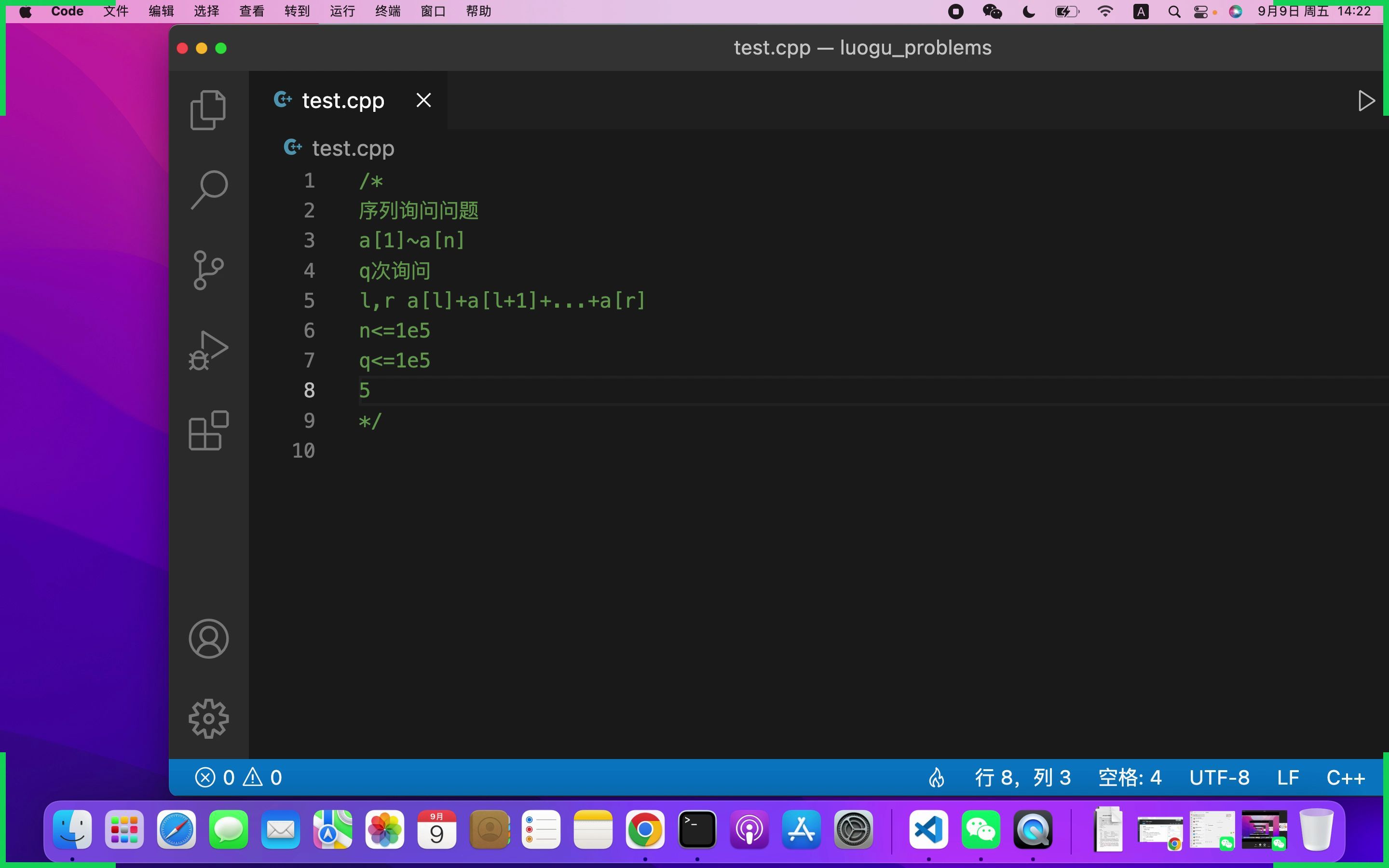Open Podcasts from the Dock

point(749,829)
